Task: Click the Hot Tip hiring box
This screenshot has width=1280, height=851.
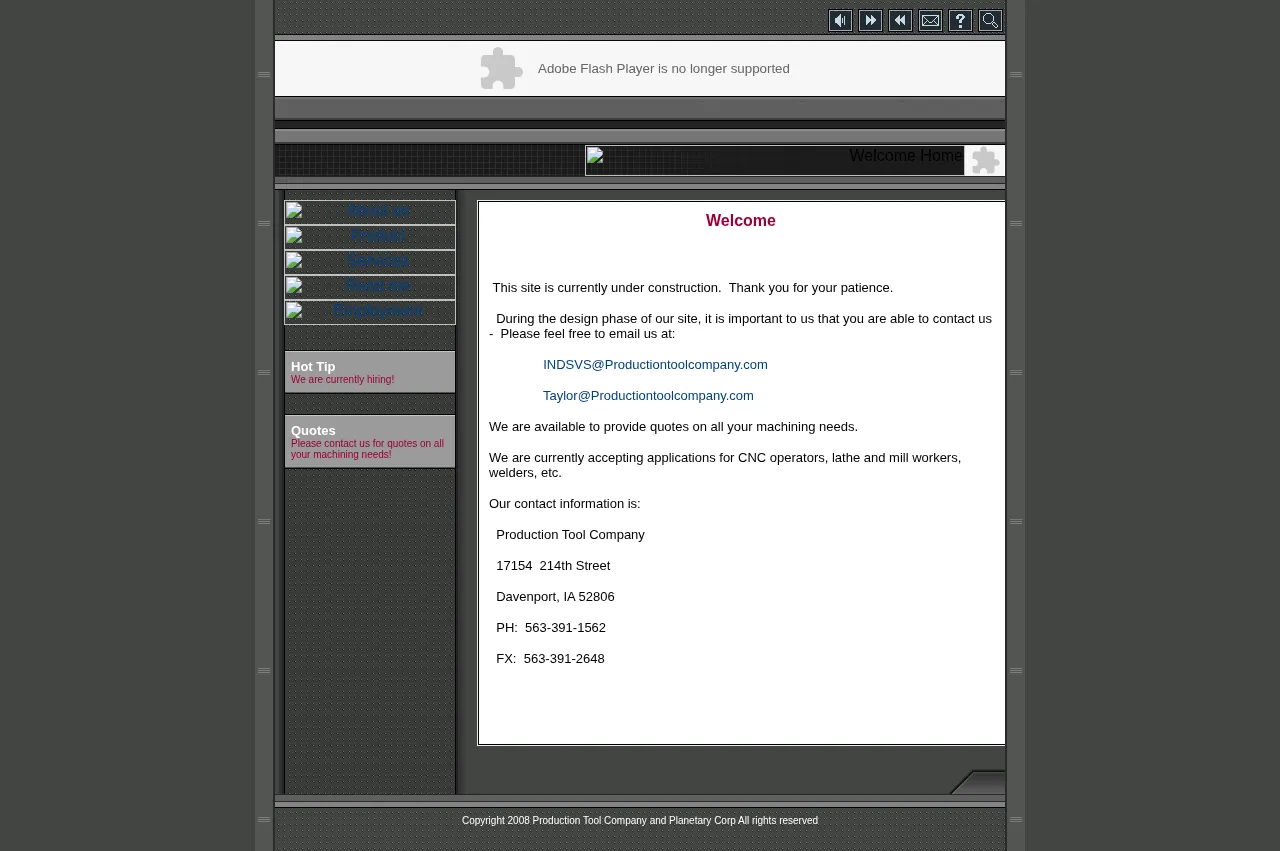Action: [x=370, y=372]
